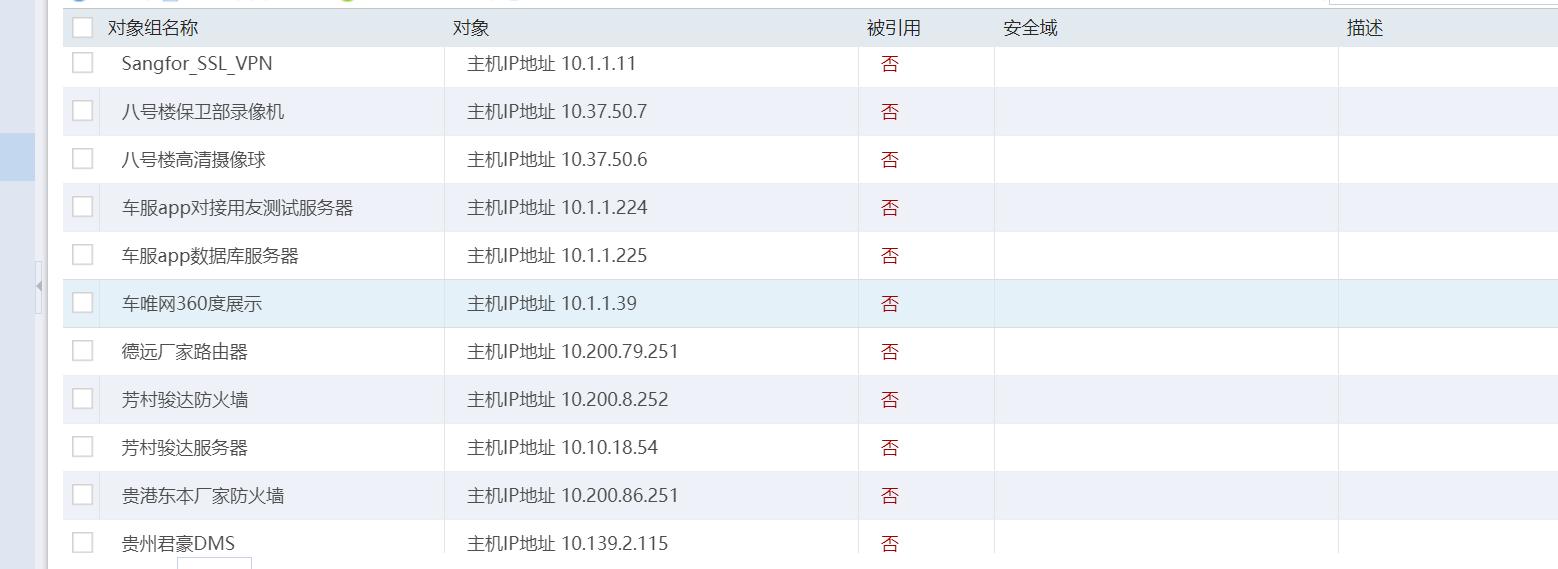The width and height of the screenshot is (1558, 569).
Task: Click the 对象 column header
Action: (471, 29)
